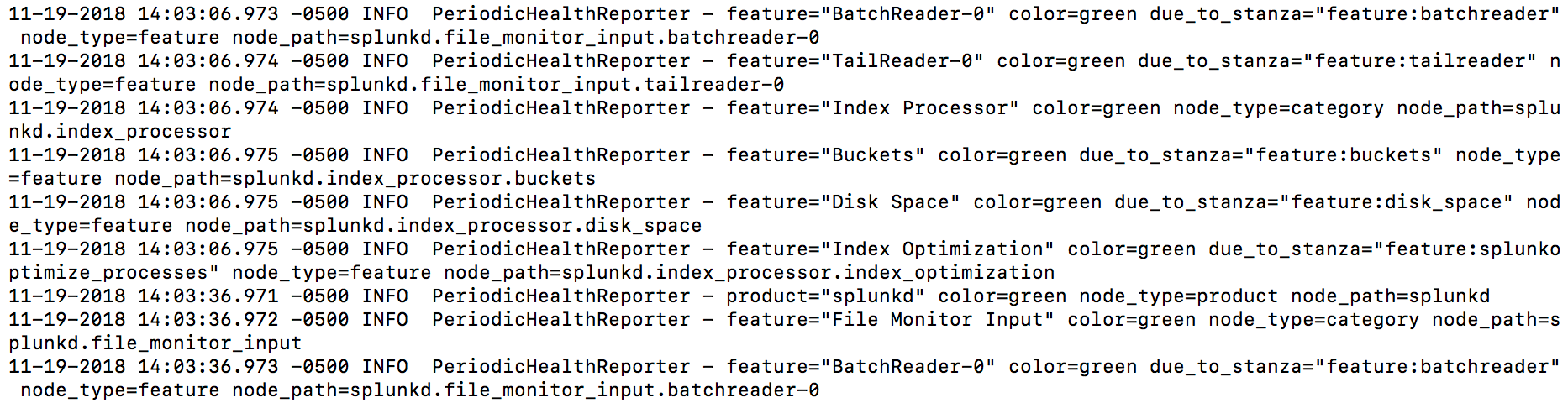Click node_path=splunkd.index_processor.index_optimization text
The height and width of the screenshot is (403, 1568).
coord(750,273)
